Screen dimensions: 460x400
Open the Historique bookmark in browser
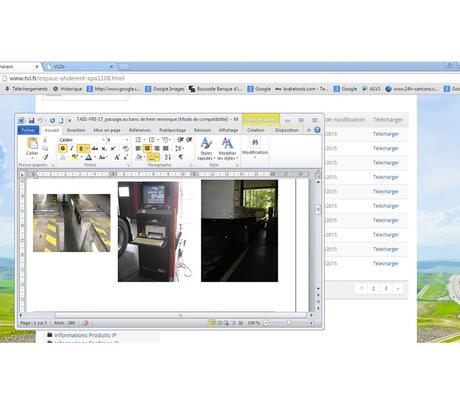68,89
